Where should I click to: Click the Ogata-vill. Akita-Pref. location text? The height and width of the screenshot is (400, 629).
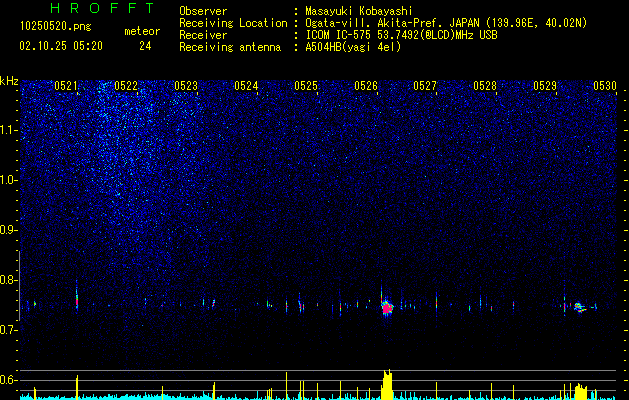coord(446,23)
